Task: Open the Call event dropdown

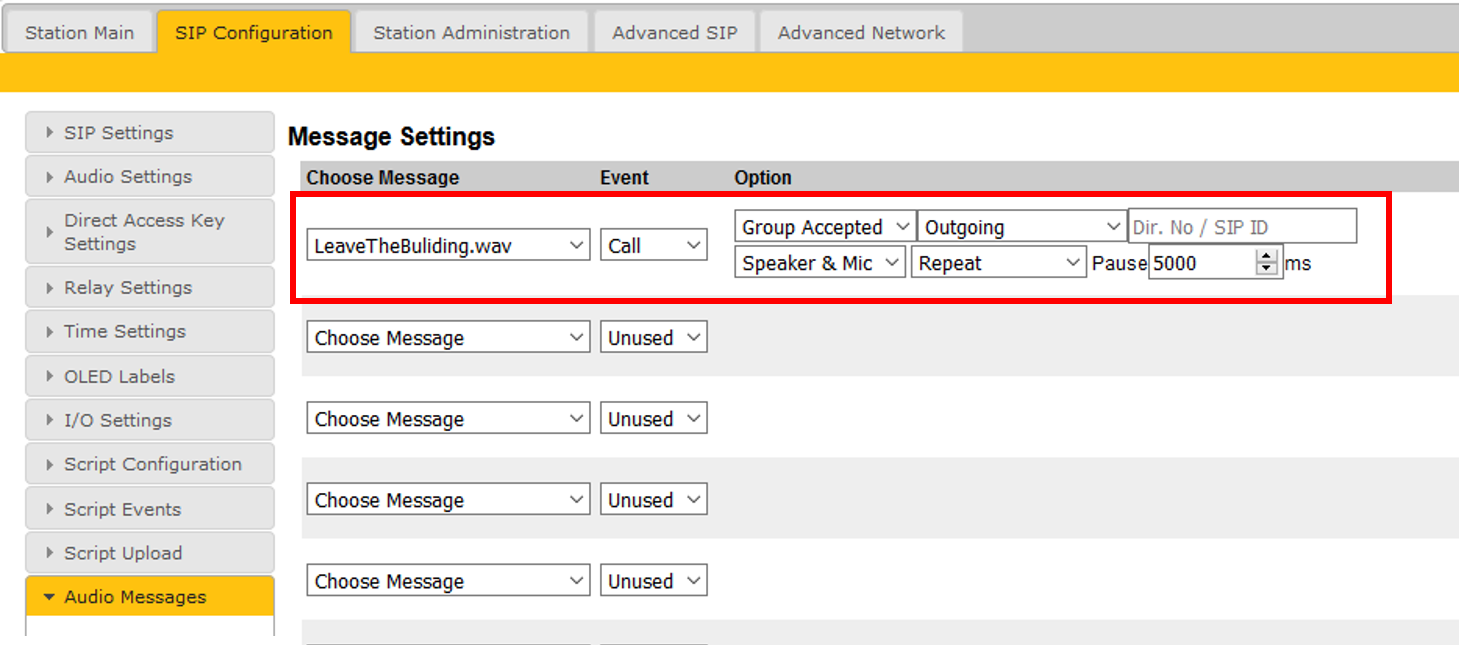Action: 653,246
